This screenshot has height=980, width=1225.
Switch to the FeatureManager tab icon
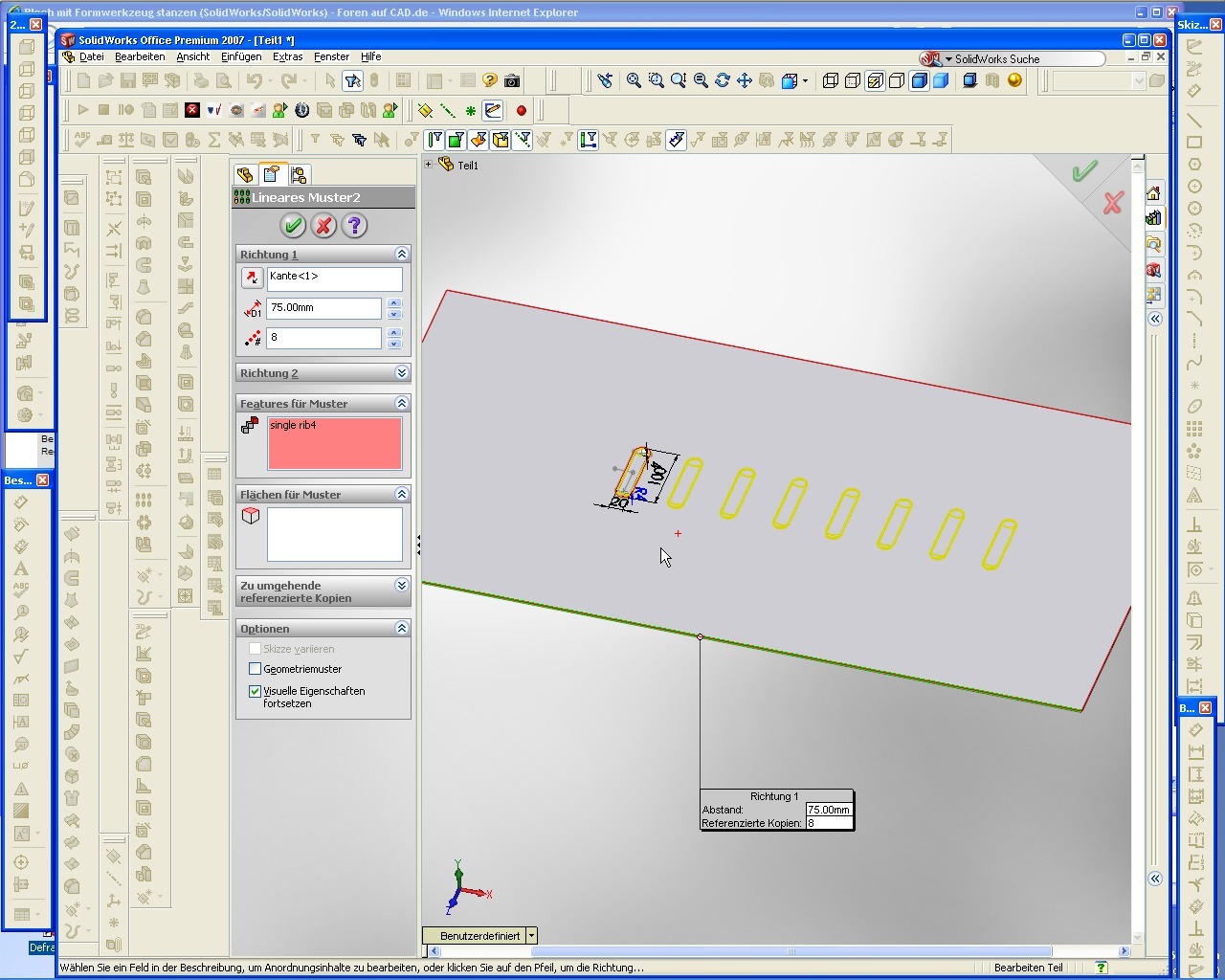pos(245,174)
